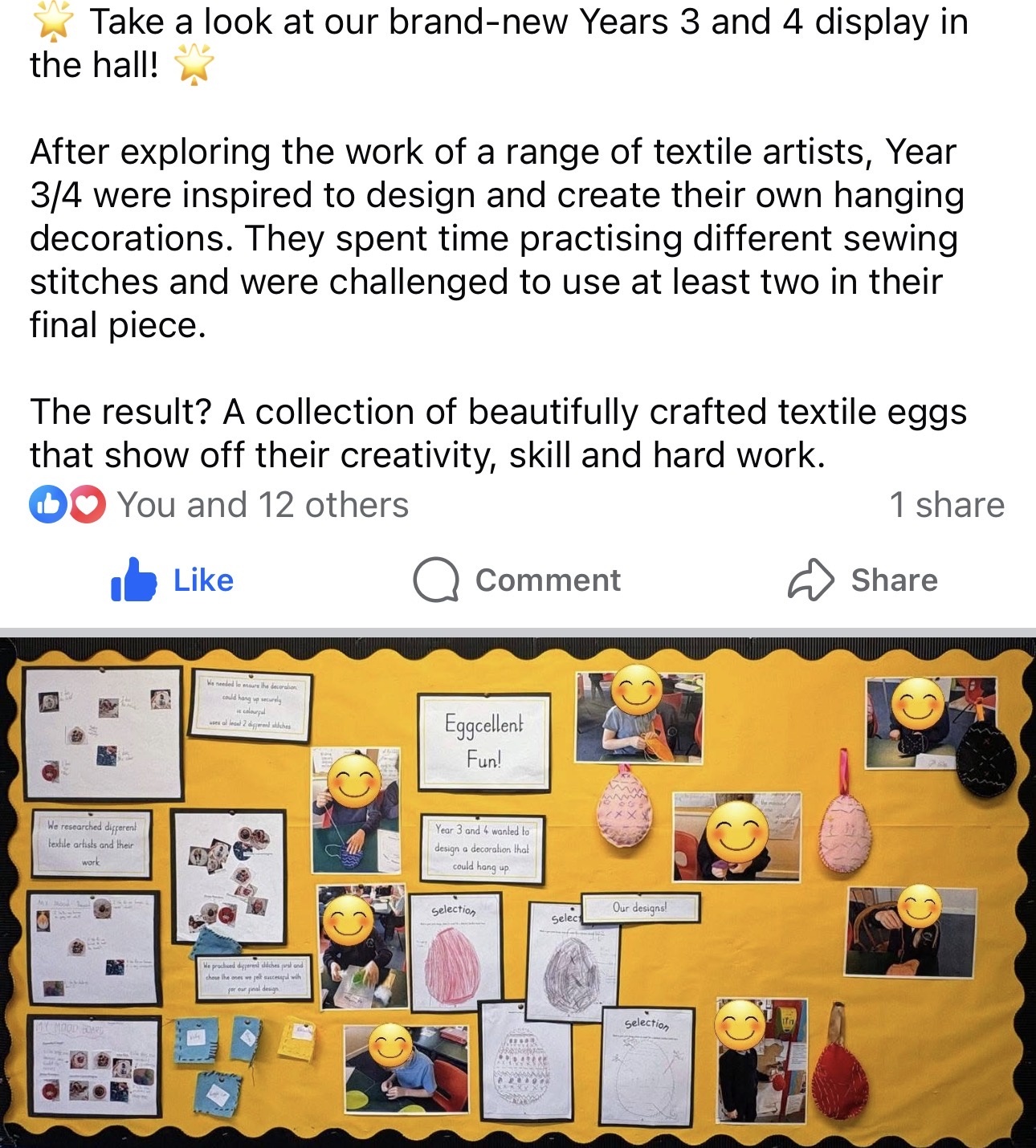Screen dimensions: 1036x1148
Task: Tap the 'Eggcellent Fun!' sign in photo
Action: [483, 742]
